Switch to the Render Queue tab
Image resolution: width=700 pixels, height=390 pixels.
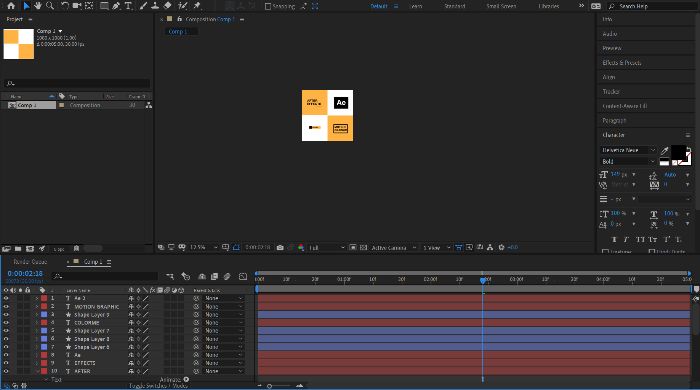point(30,262)
